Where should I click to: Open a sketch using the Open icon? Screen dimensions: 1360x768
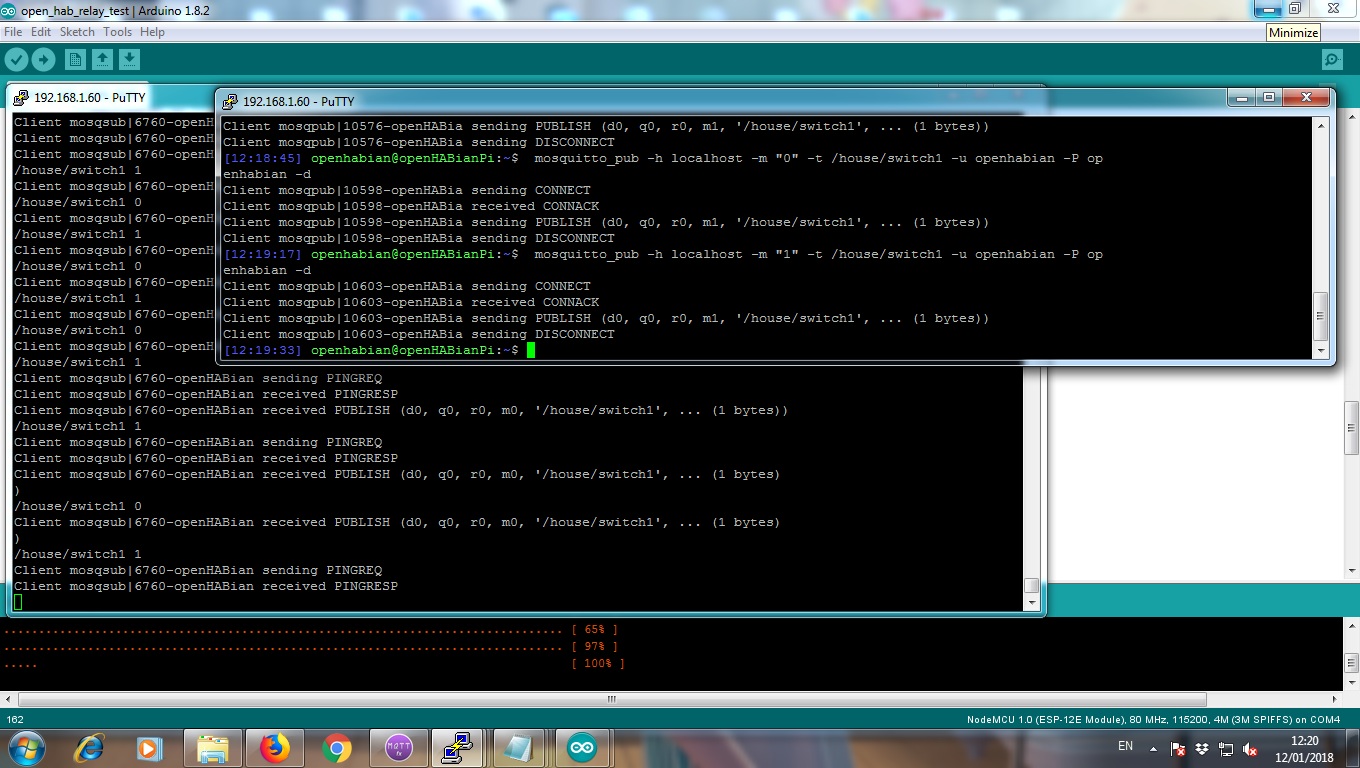[102, 60]
